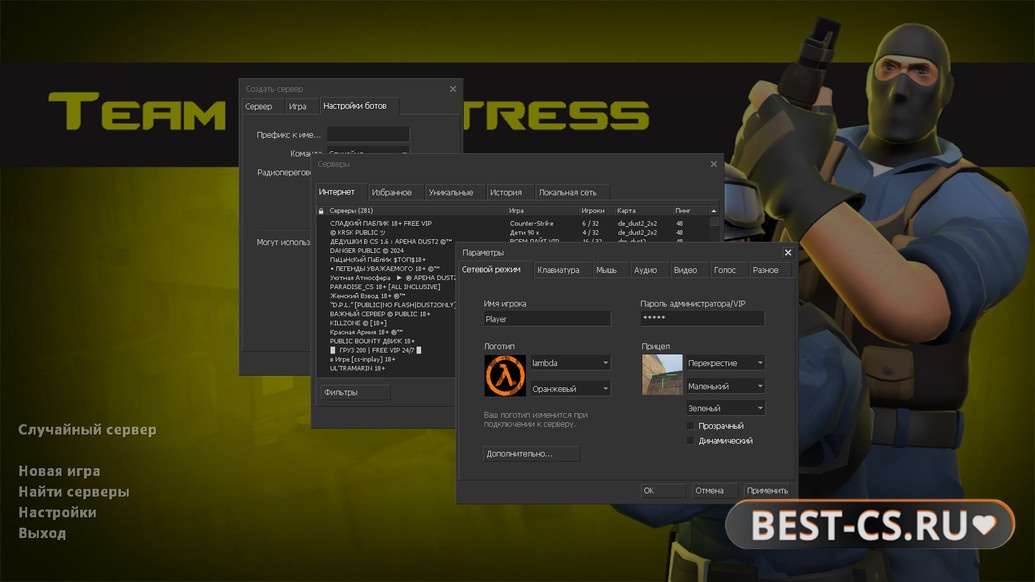Sort by the Игра column header
1035x582 pixels.
click(543, 211)
